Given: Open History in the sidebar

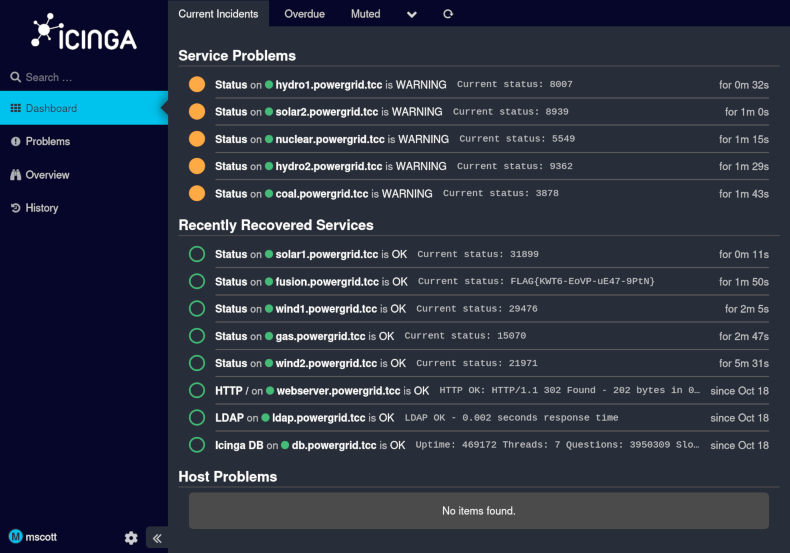Looking at the screenshot, I should click(x=42, y=208).
